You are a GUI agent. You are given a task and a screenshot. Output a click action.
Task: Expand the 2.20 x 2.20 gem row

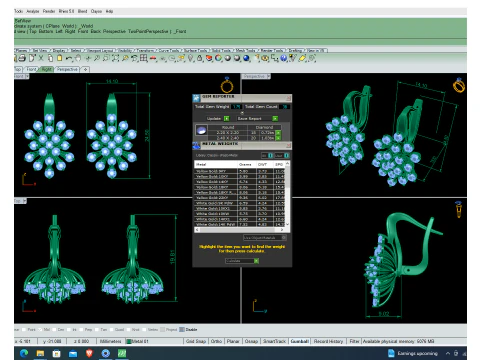278,133
